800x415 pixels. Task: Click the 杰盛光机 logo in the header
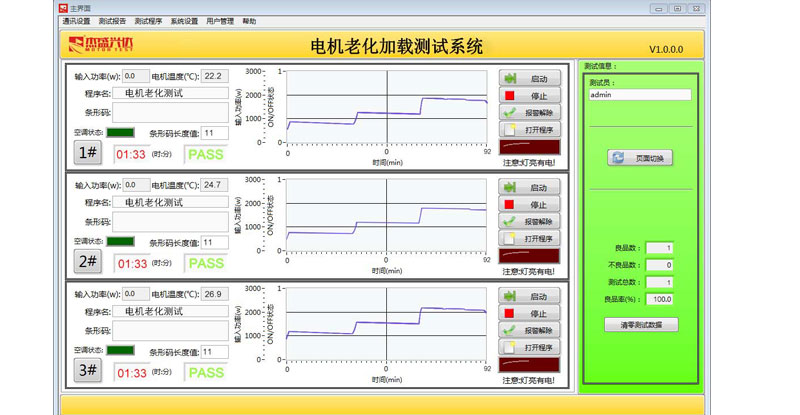(x=101, y=44)
